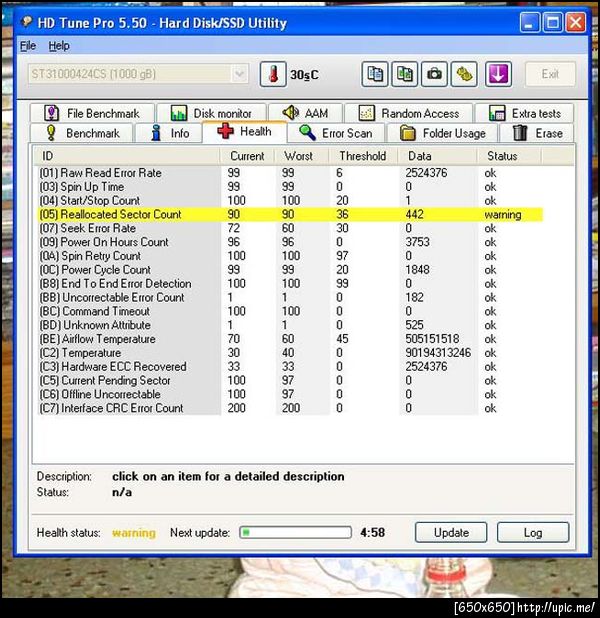Click the yellow Health status warning text
This screenshot has width=600, height=618.
pos(134,533)
